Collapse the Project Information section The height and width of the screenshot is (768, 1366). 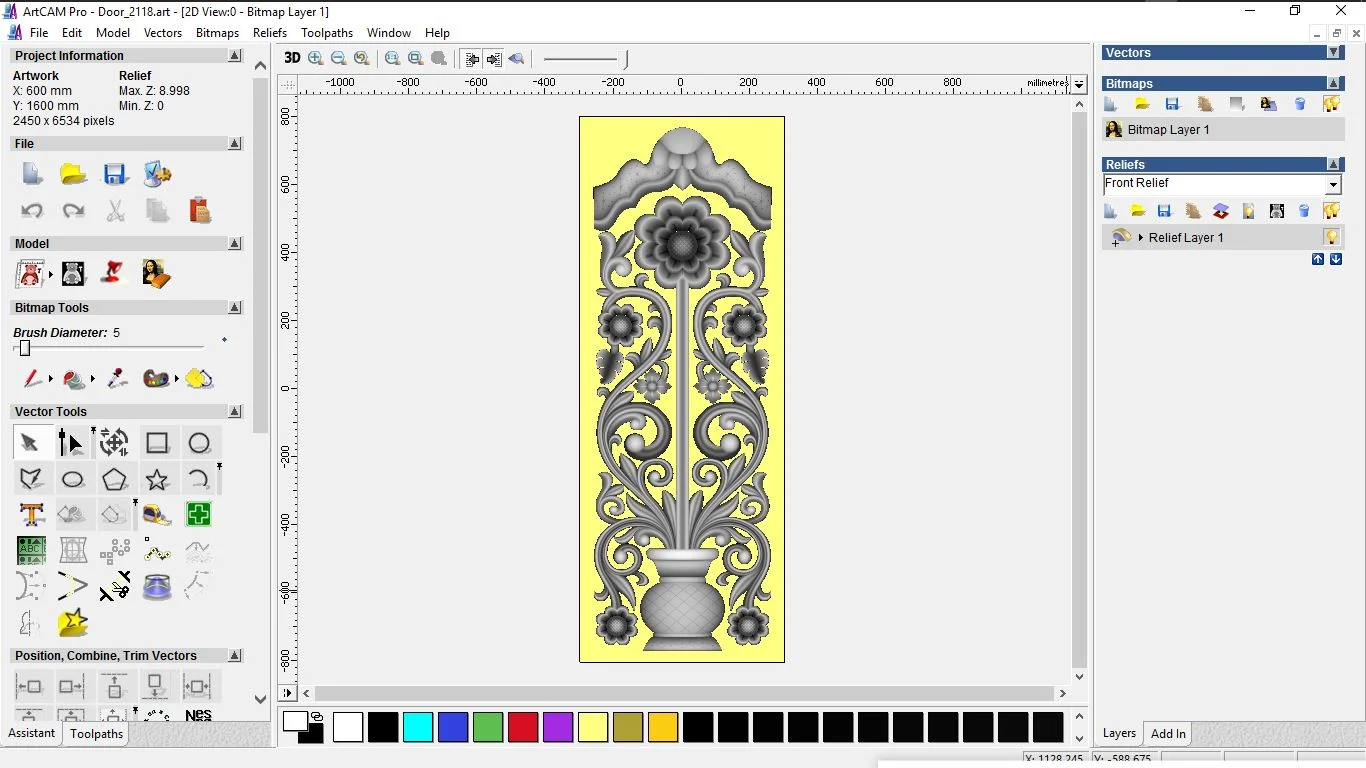[235, 56]
